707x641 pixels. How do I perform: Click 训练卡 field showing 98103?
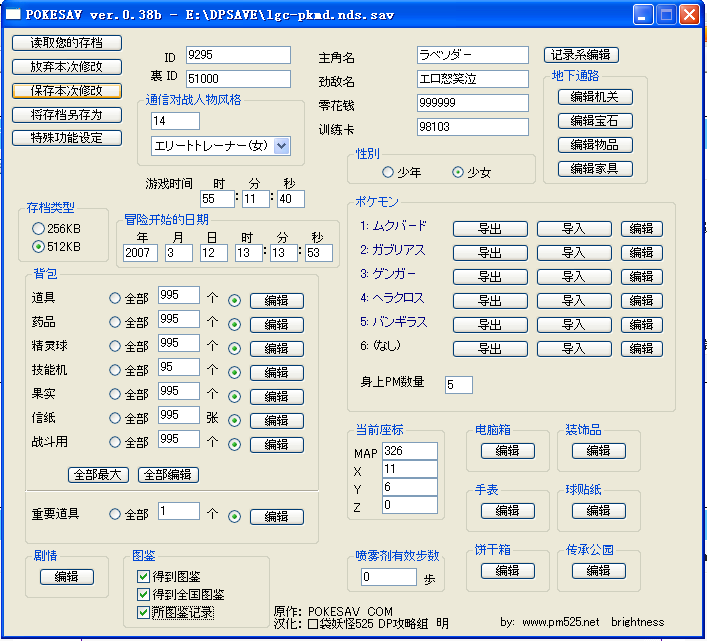473,127
